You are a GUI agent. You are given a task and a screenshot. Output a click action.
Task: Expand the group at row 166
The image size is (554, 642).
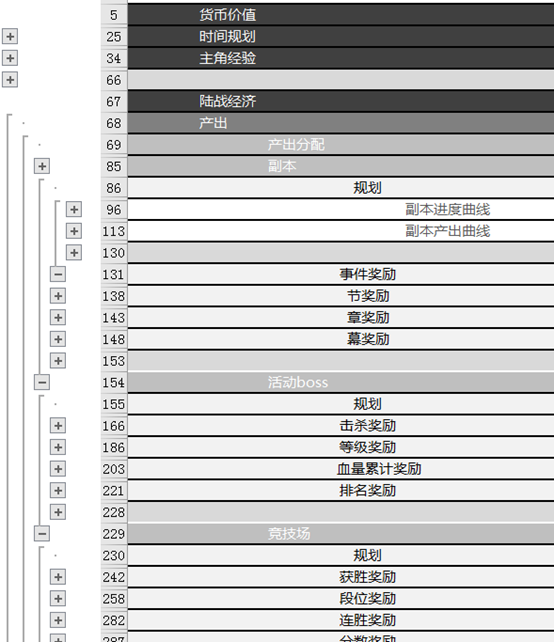coord(58,425)
